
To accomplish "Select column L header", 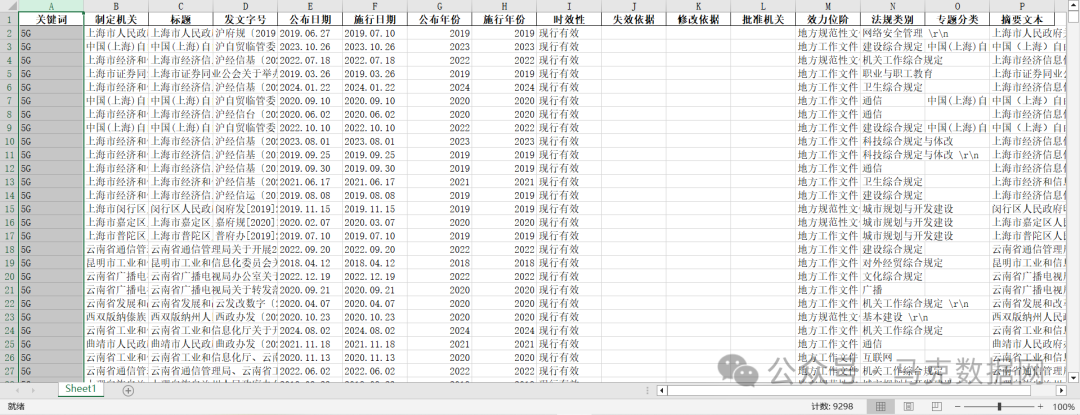I will 763,6.
